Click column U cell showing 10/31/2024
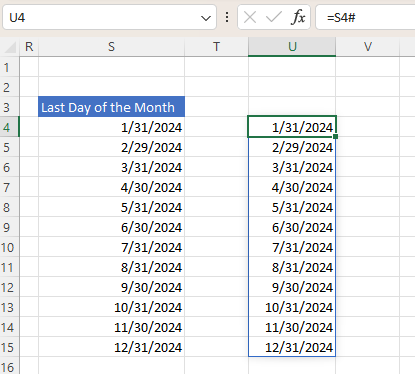The width and height of the screenshot is (415, 374). 292,307
